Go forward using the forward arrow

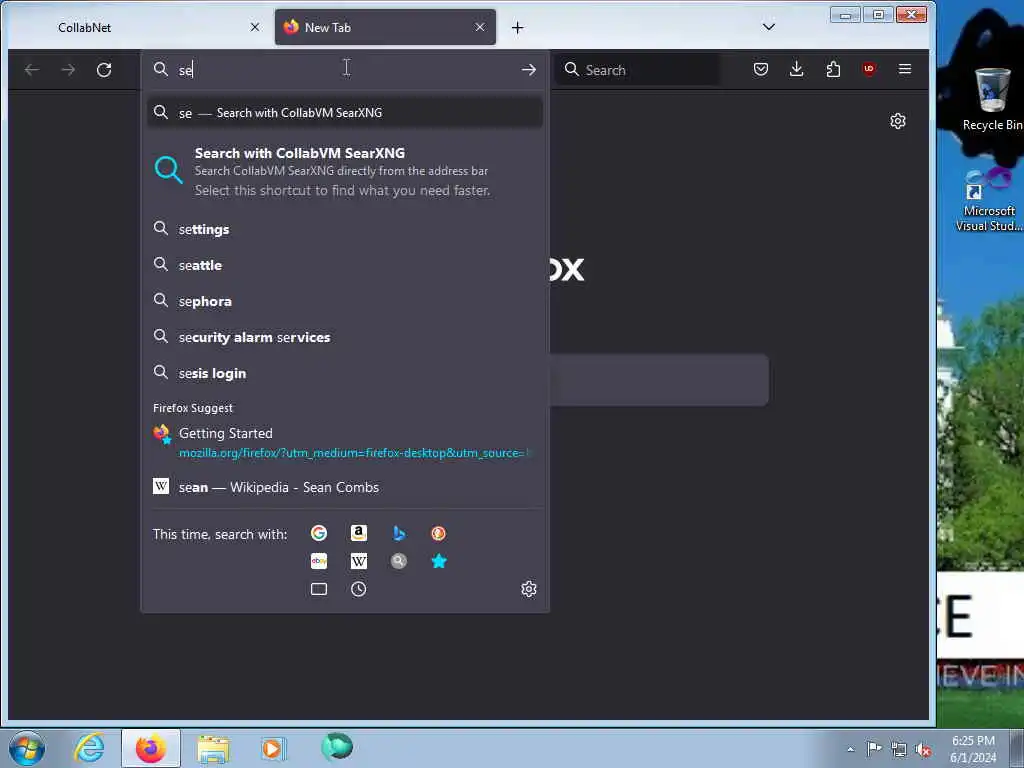(68, 69)
